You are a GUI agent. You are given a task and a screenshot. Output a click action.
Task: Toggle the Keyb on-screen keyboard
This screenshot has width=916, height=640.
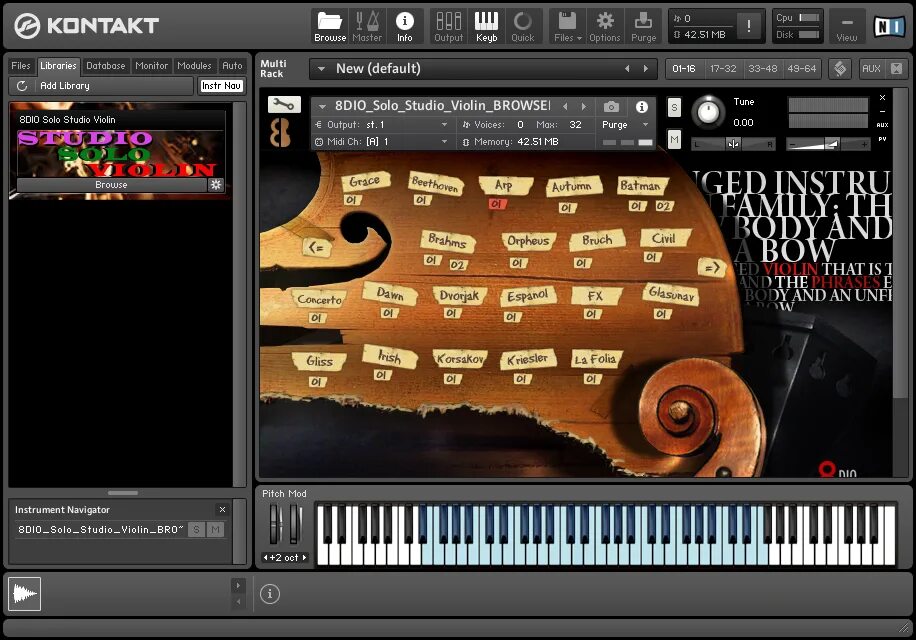486,27
